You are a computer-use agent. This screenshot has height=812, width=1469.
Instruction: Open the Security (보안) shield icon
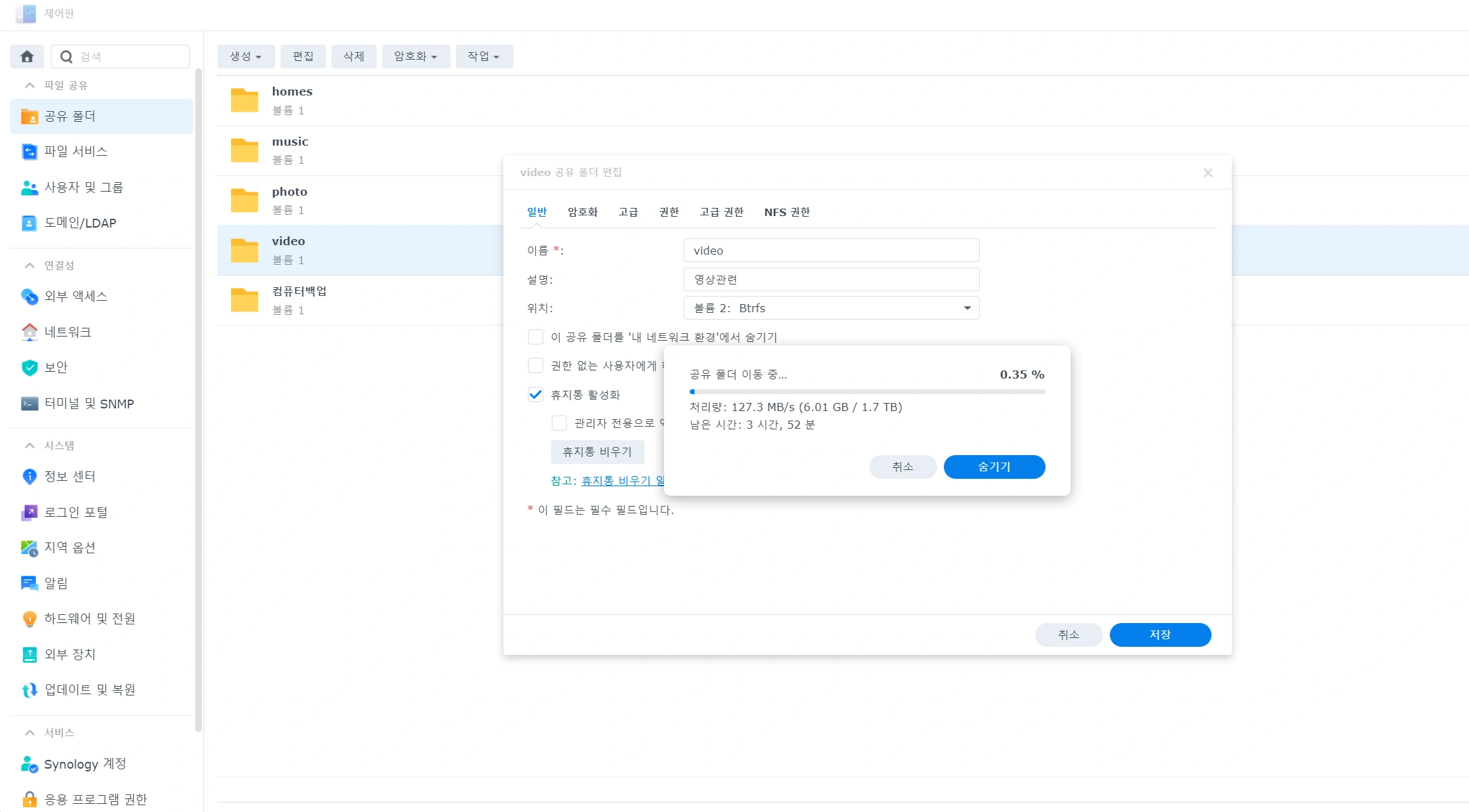click(29, 368)
